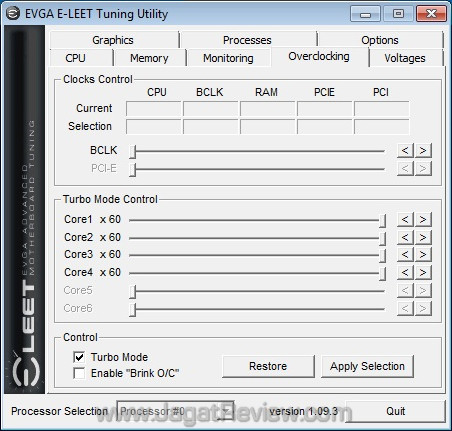Click the Current RAM clock field
Image resolution: width=452 pixels, height=431 pixels.
[x=268, y=109]
